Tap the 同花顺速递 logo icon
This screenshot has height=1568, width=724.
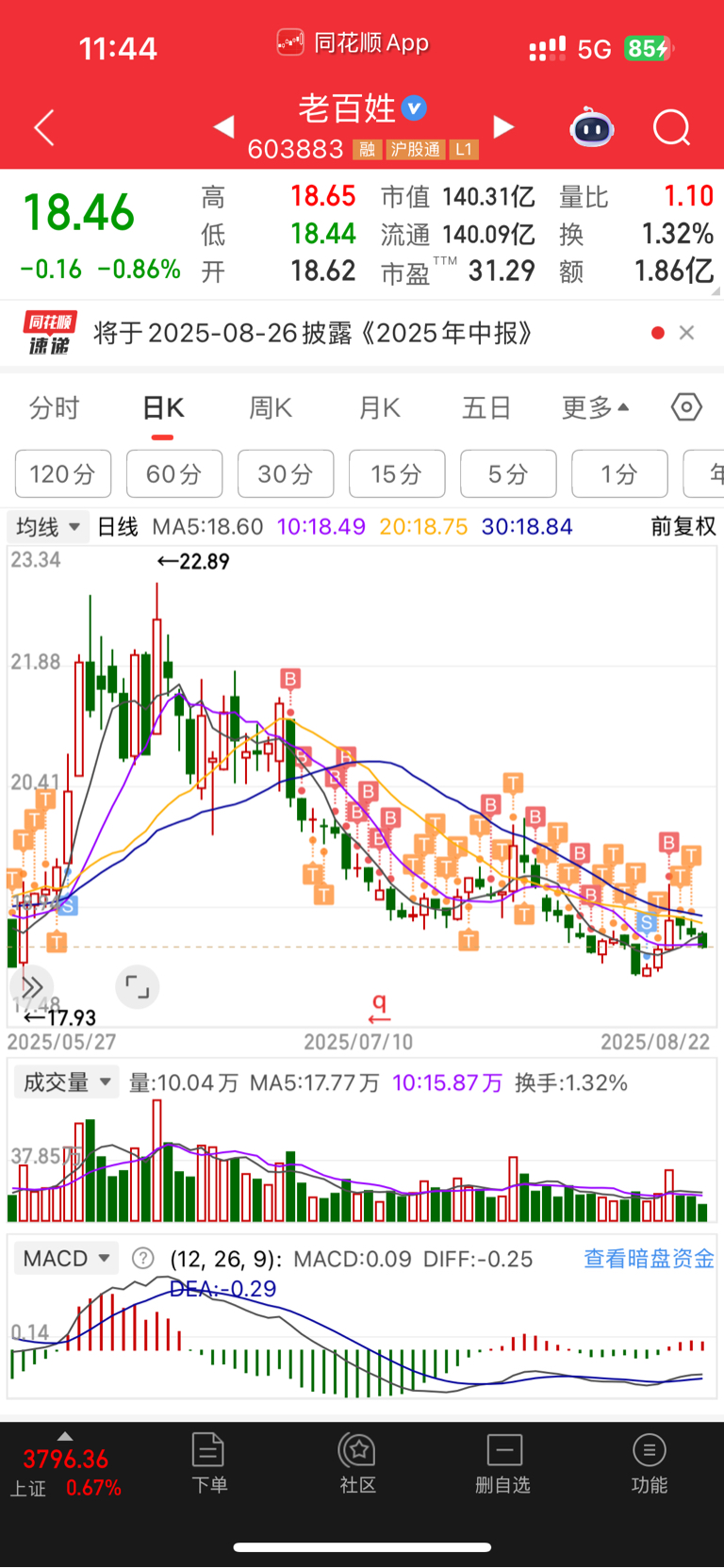(49, 333)
